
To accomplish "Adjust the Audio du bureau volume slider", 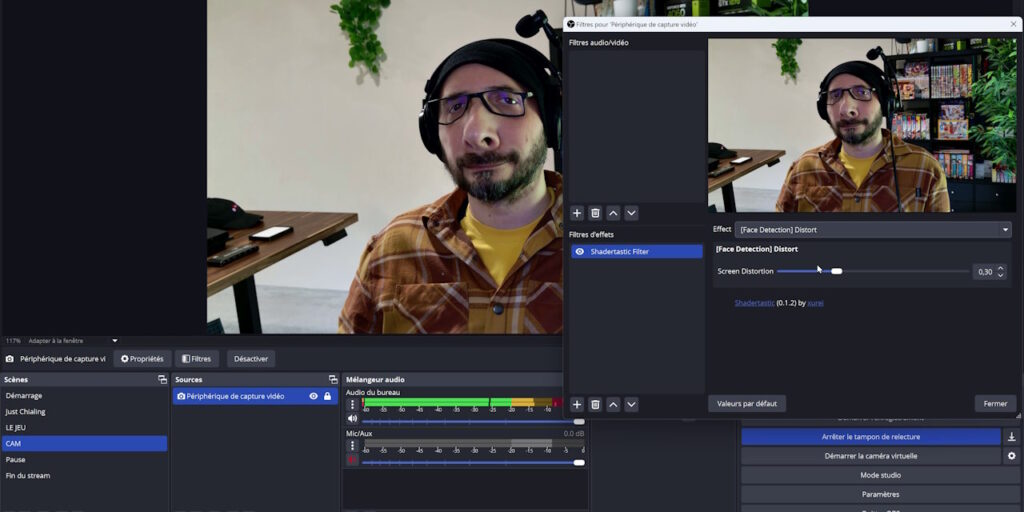I will point(473,421).
